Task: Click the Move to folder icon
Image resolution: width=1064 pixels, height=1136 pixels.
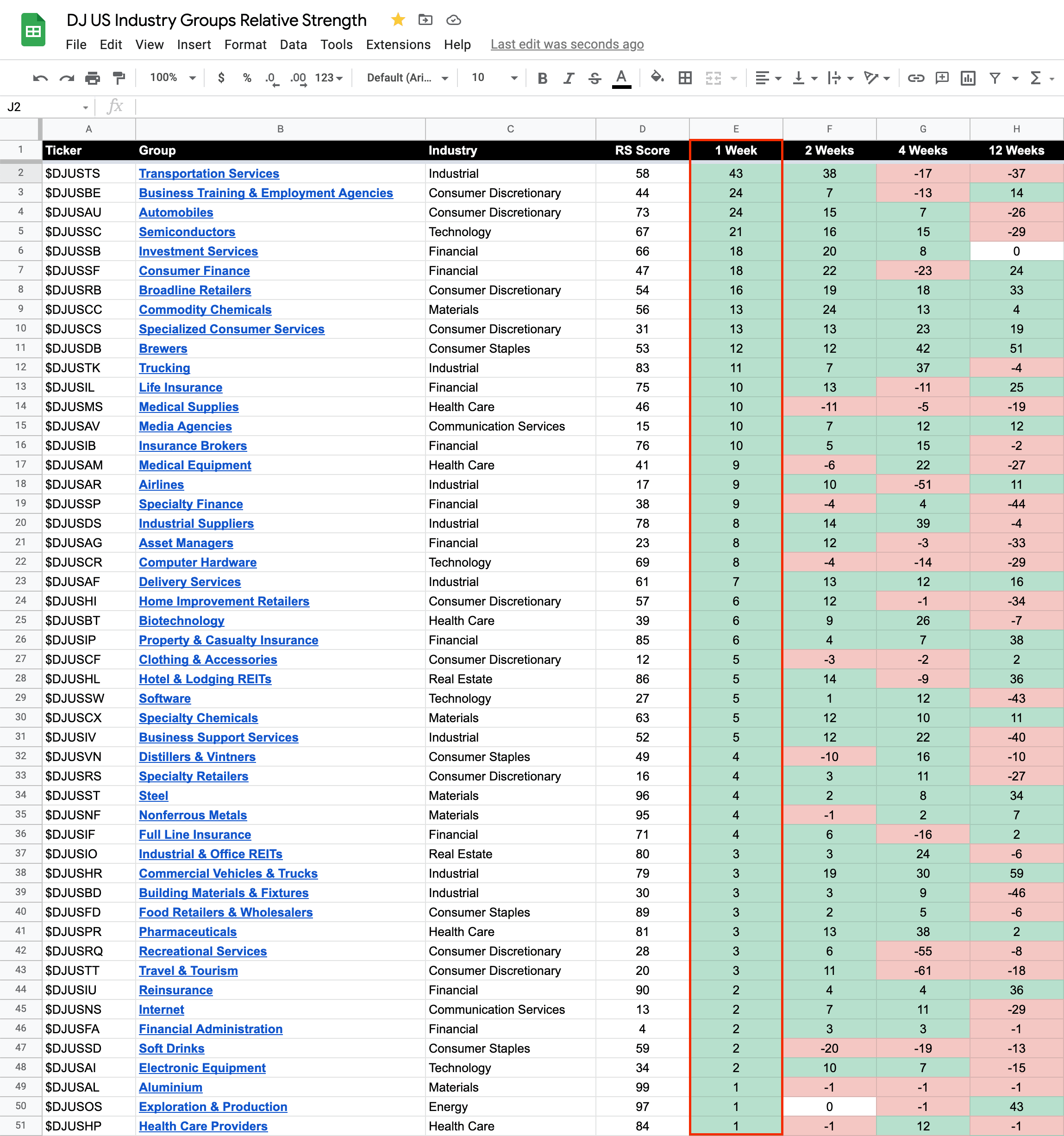Action: tap(425, 20)
